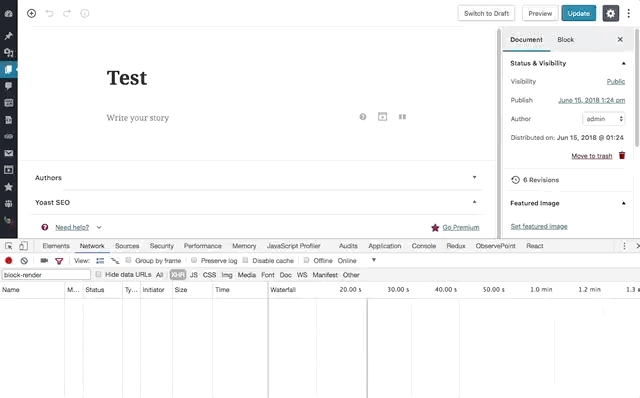Open the Public visibility link

click(x=616, y=82)
